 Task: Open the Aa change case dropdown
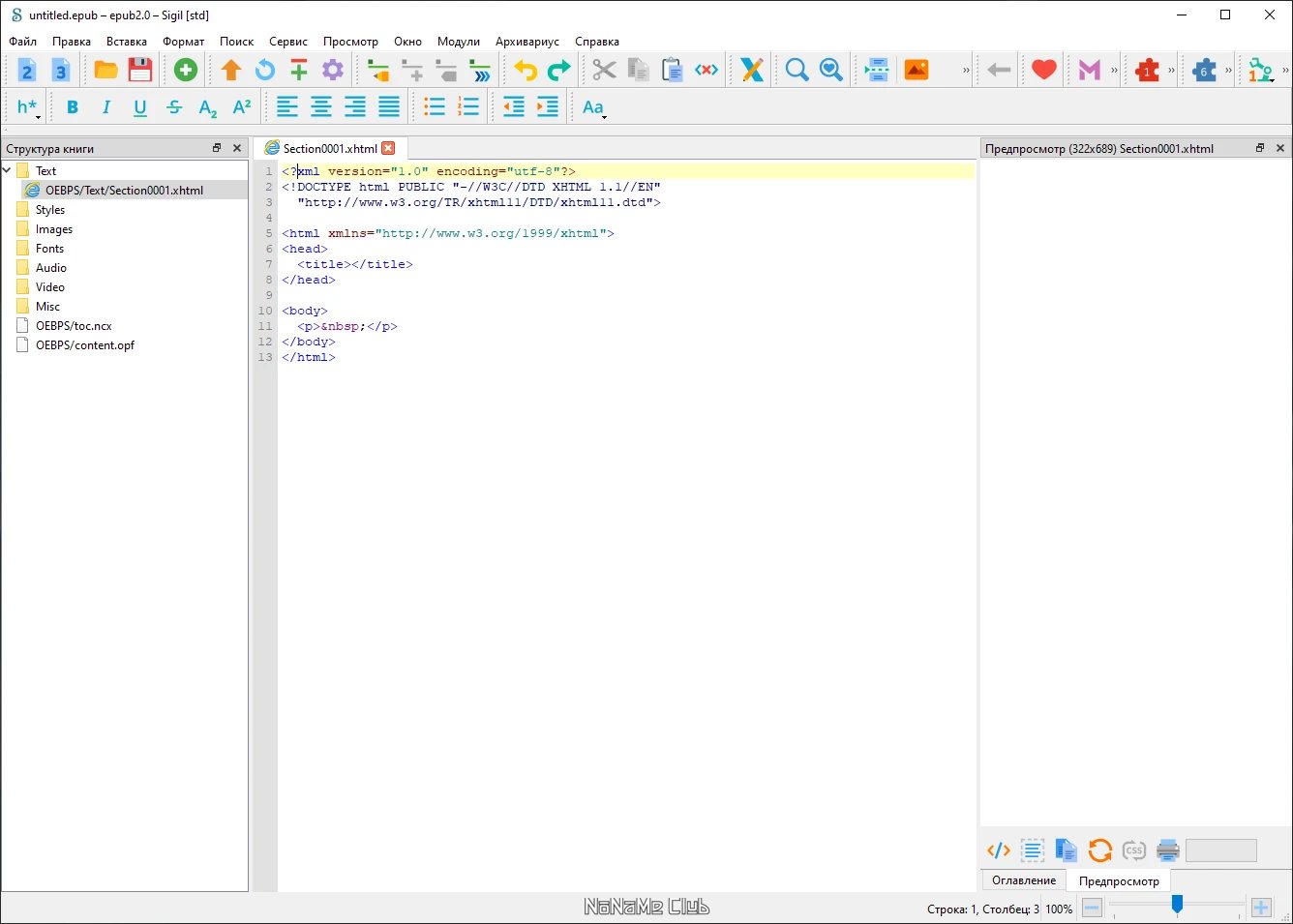tap(594, 107)
